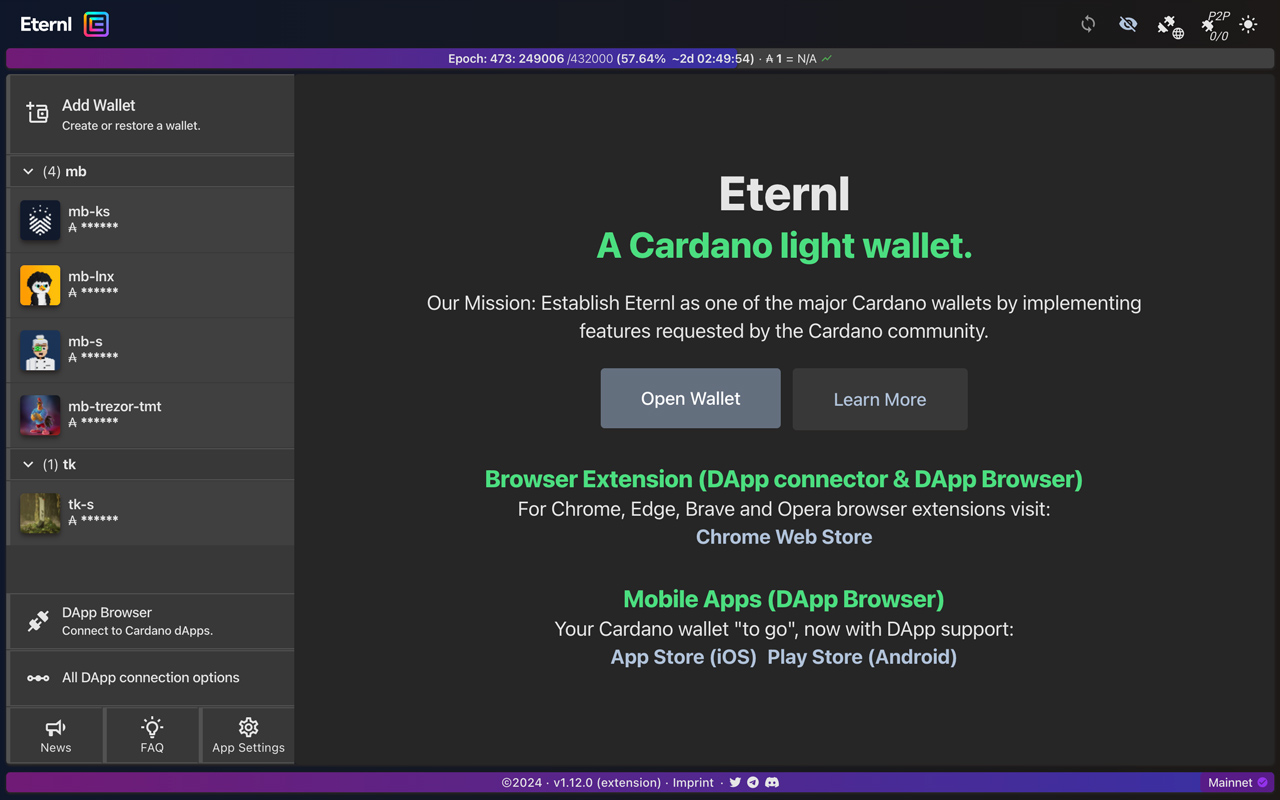Click the Discord icon in footer
Image resolution: width=1280 pixels, height=800 pixels.
tap(772, 783)
